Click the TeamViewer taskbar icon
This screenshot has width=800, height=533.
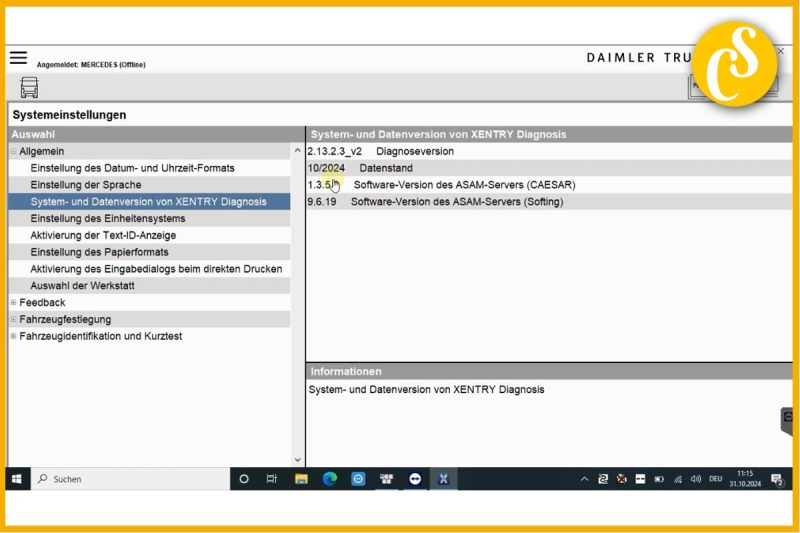pyautogui.click(x=415, y=479)
